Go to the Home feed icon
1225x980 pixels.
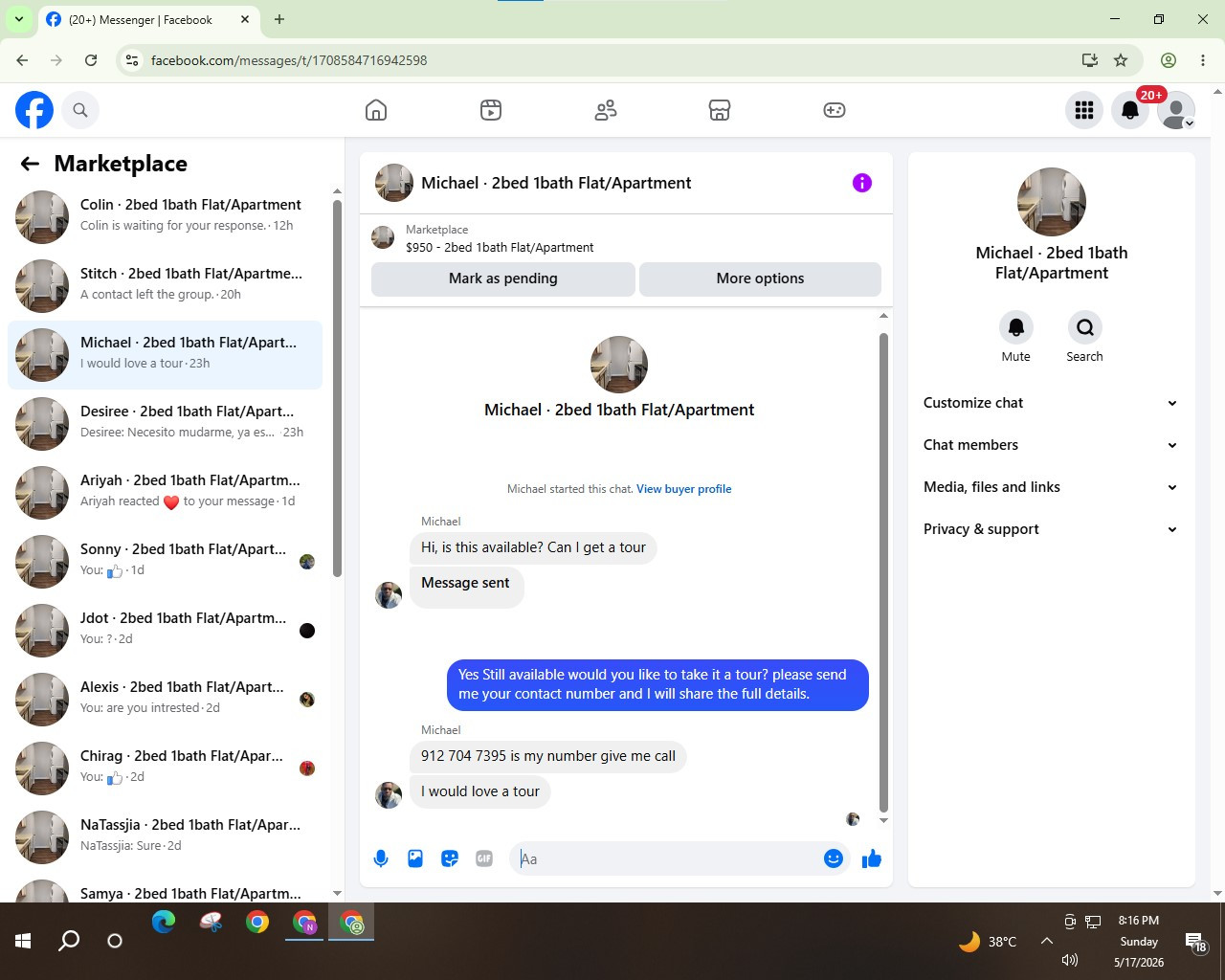coord(376,110)
